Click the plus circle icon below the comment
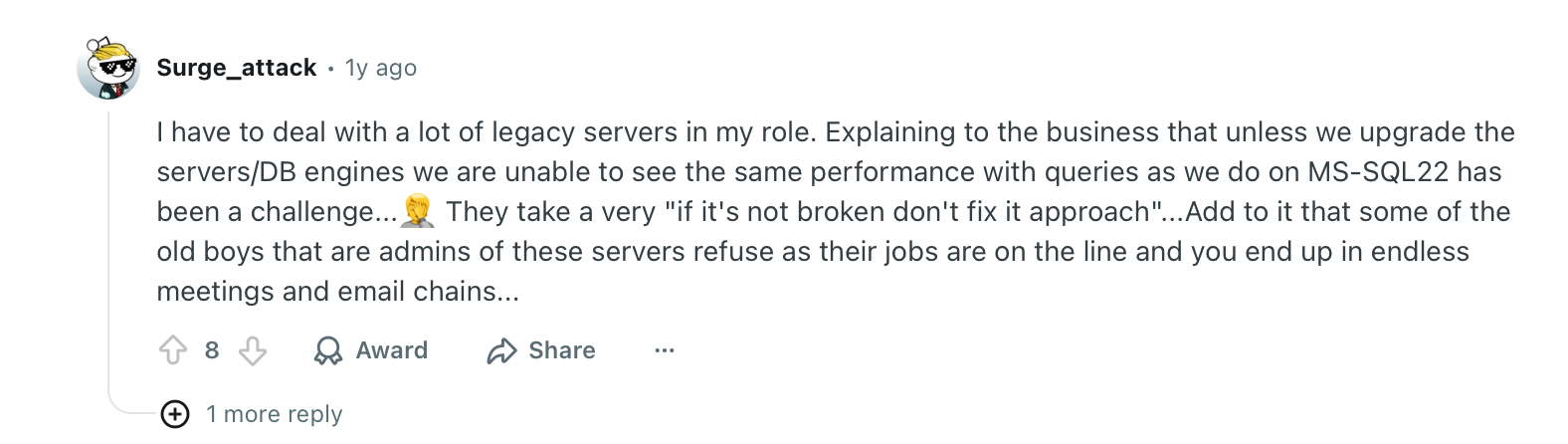 tap(175, 414)
